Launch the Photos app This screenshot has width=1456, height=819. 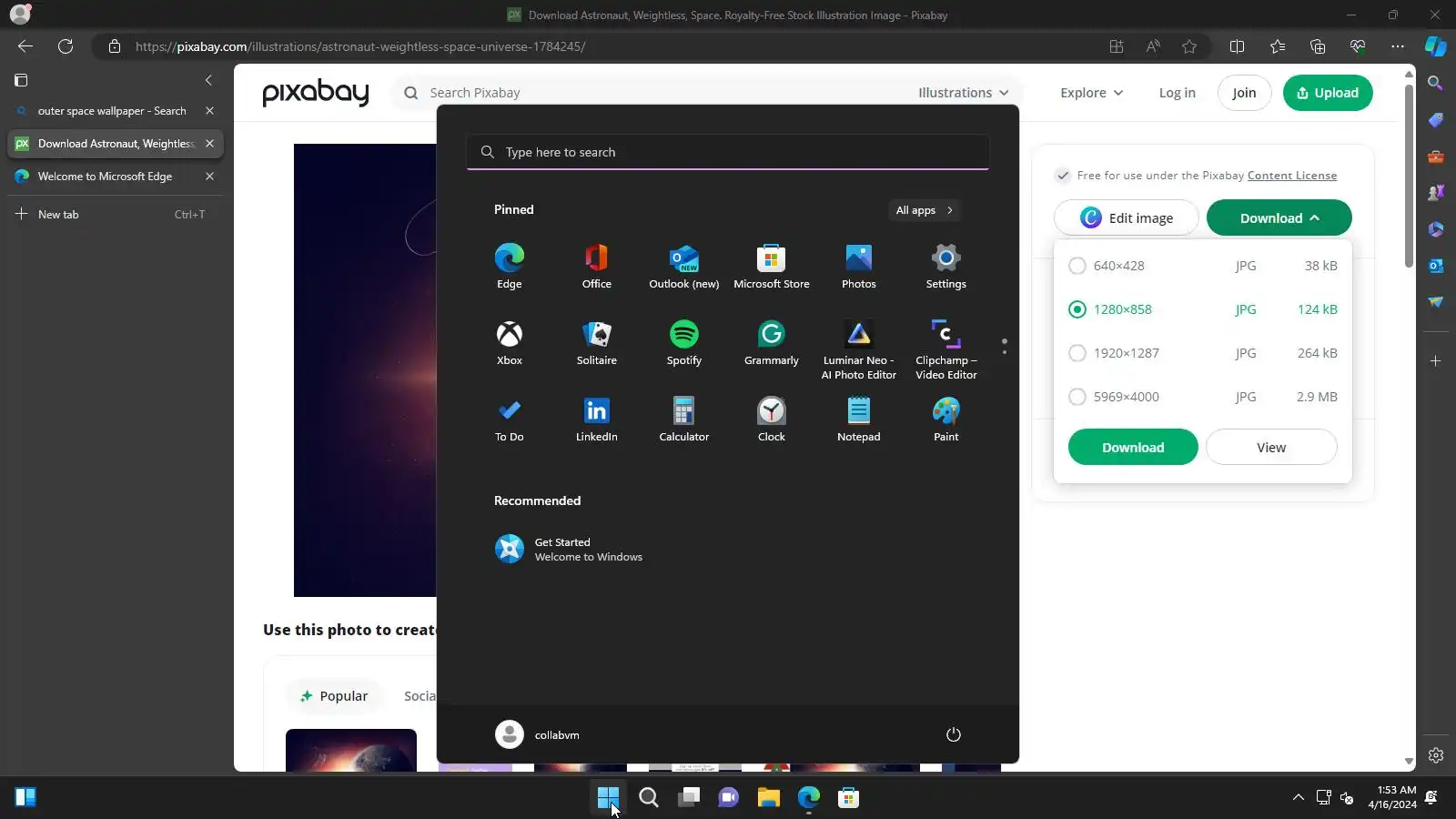pyautogui.click(x=858, y=266)
